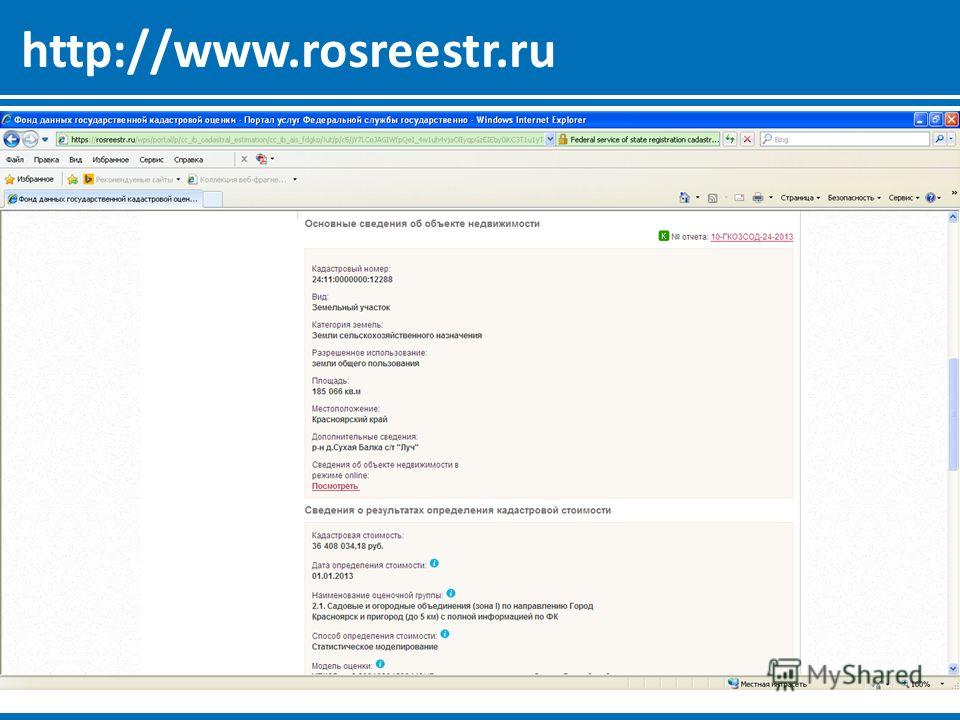Click the Посмотреть link
This screenshot has width=960, height=720.
click(336, 486)
